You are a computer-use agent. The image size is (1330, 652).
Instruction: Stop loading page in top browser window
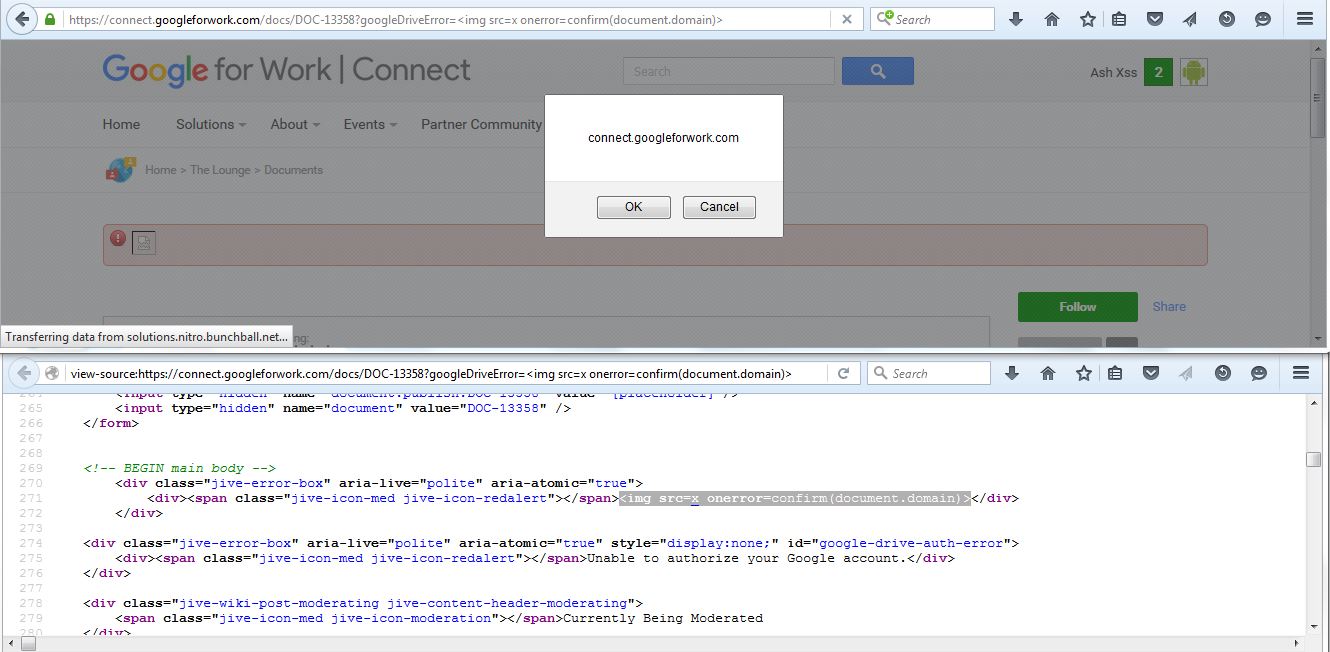click(847, 19)
